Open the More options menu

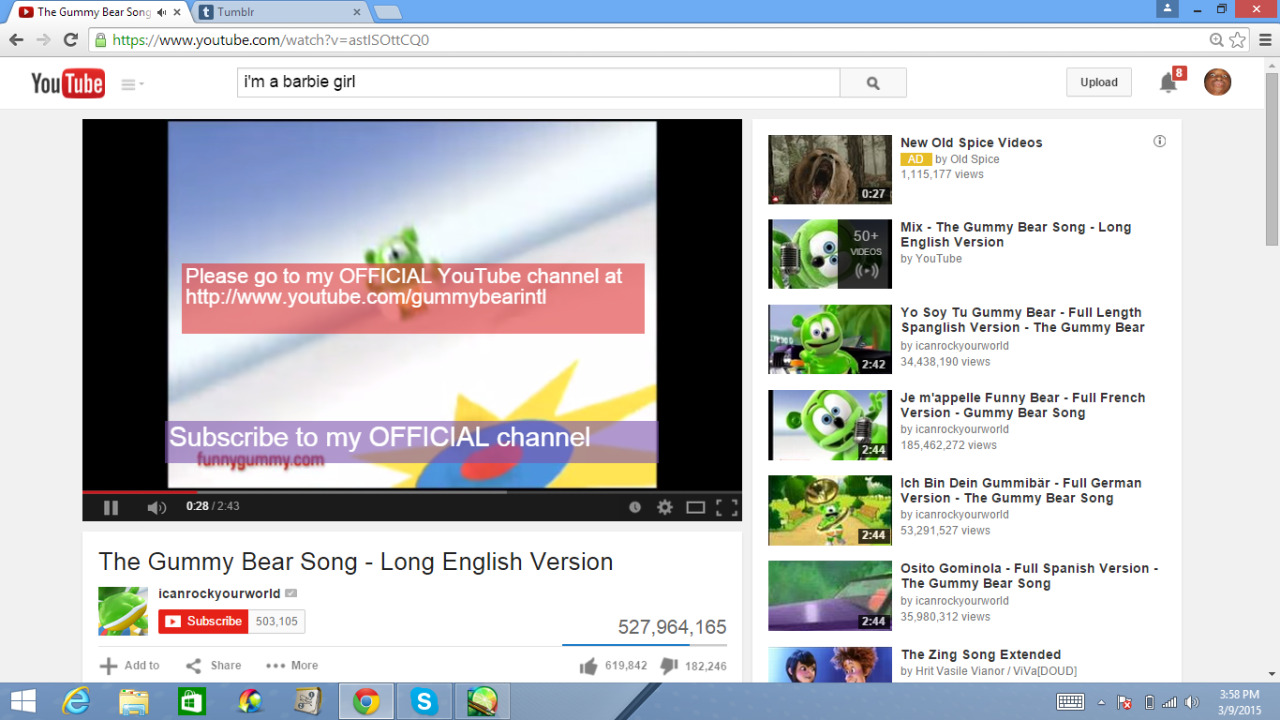[292, 665]
